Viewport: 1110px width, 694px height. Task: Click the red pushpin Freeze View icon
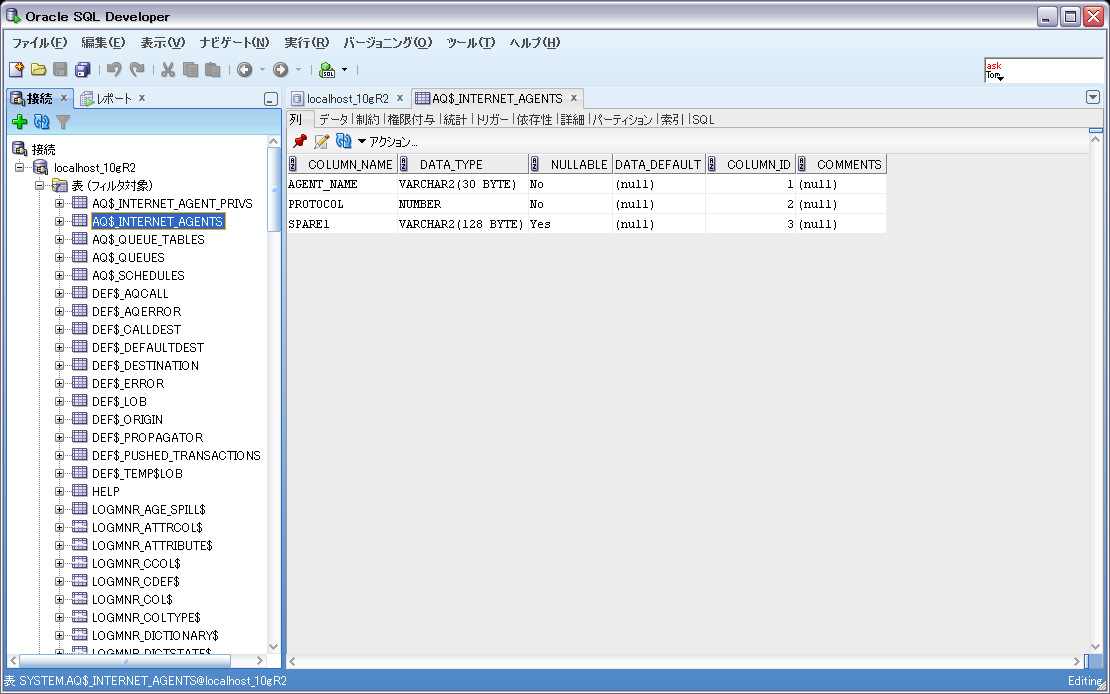300,141
